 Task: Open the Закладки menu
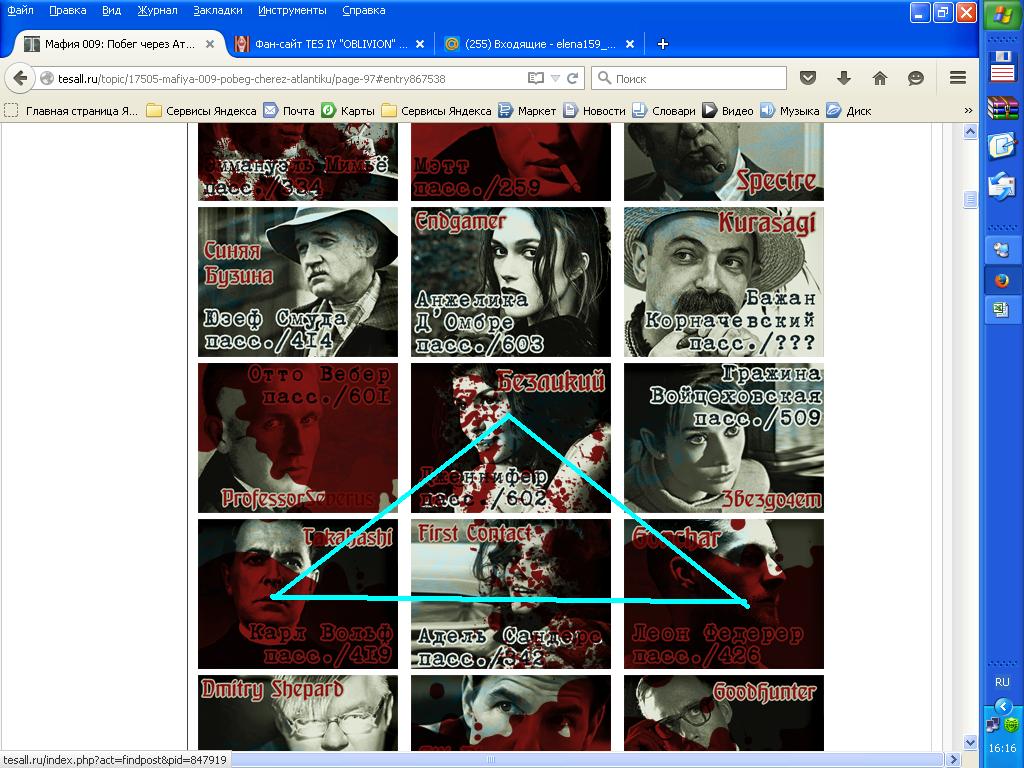click(217, 10)
